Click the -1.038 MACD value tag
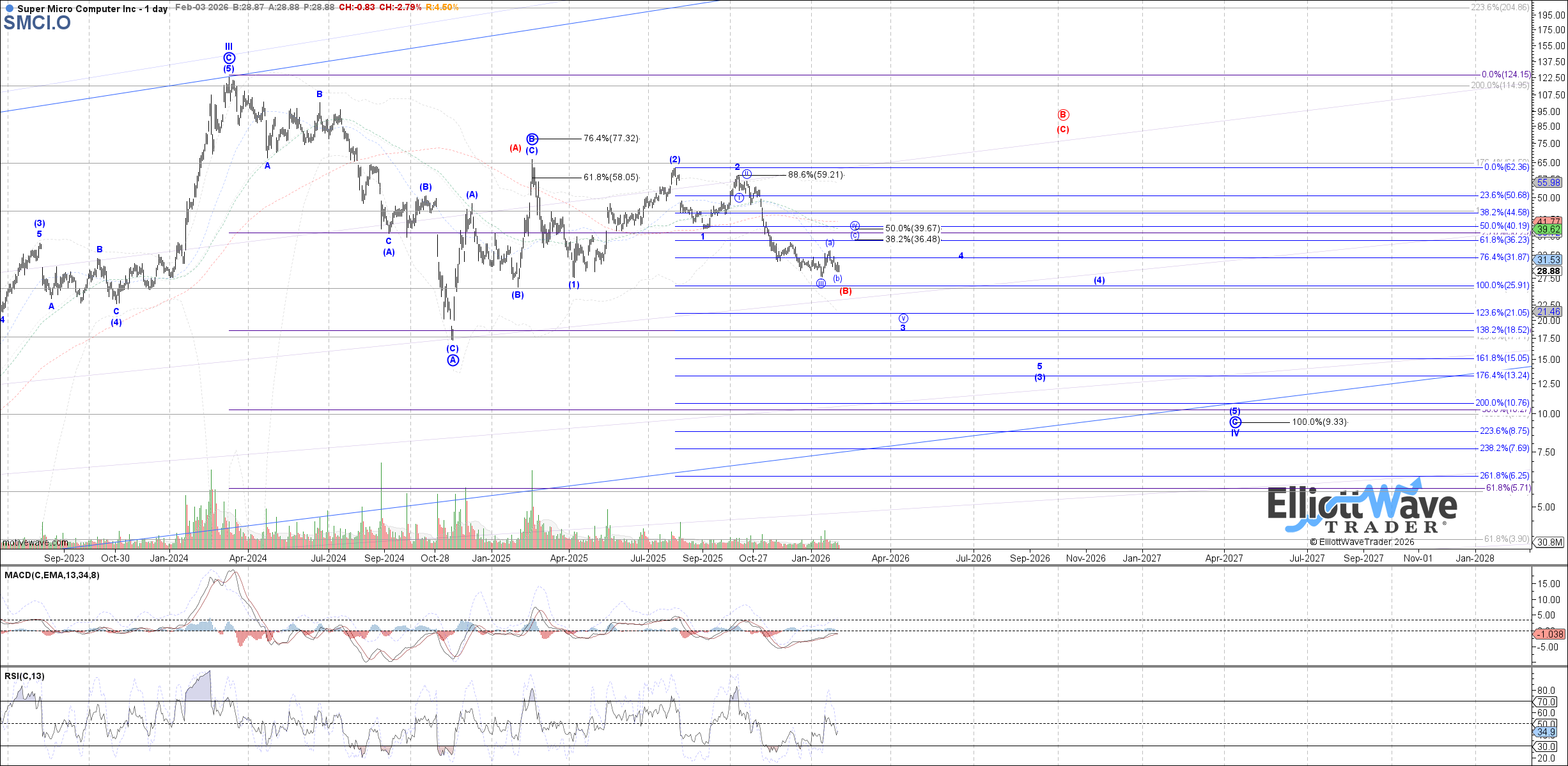The image size is (1568, 766). click(x=1549, y=634)
